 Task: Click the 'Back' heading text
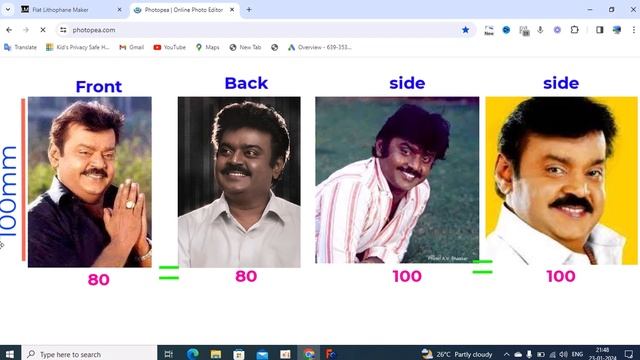246,83
